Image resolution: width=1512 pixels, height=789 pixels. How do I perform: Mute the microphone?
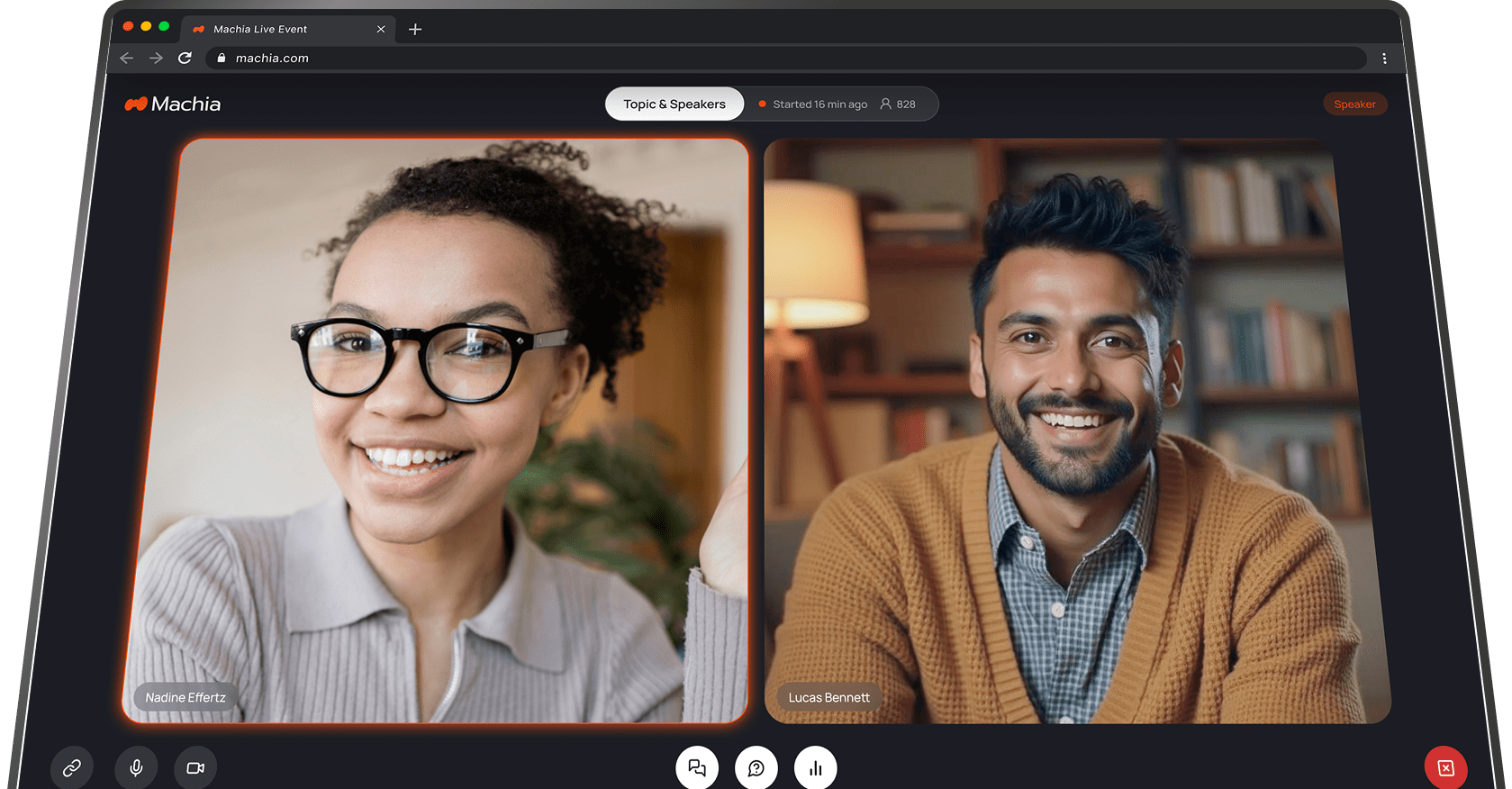[x=136, y=767]
